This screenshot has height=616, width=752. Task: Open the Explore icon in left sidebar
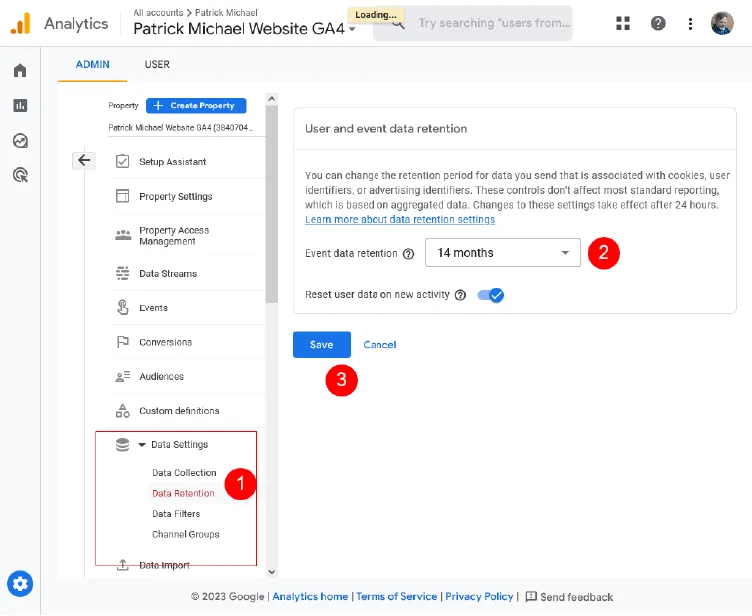20,140
